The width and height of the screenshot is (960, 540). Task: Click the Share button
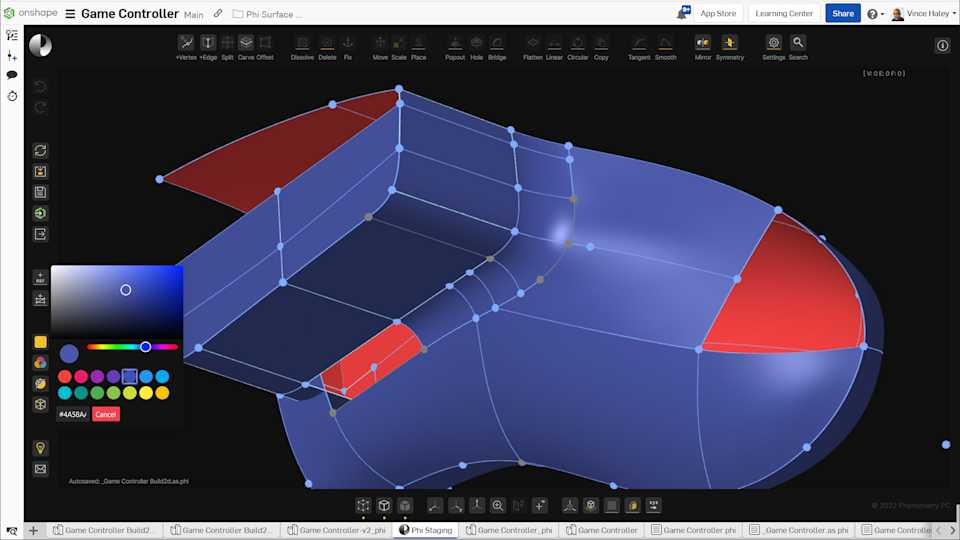coord(842,13)
